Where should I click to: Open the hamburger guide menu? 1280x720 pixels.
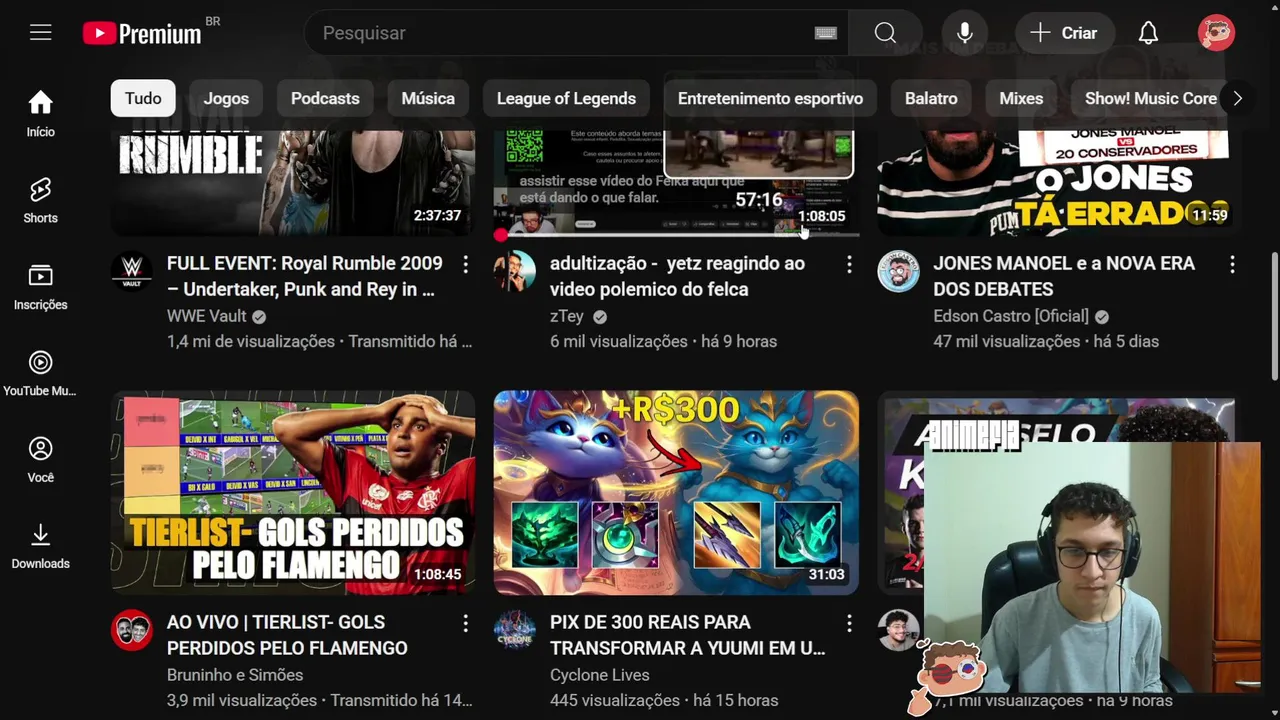tap(40, 33)
